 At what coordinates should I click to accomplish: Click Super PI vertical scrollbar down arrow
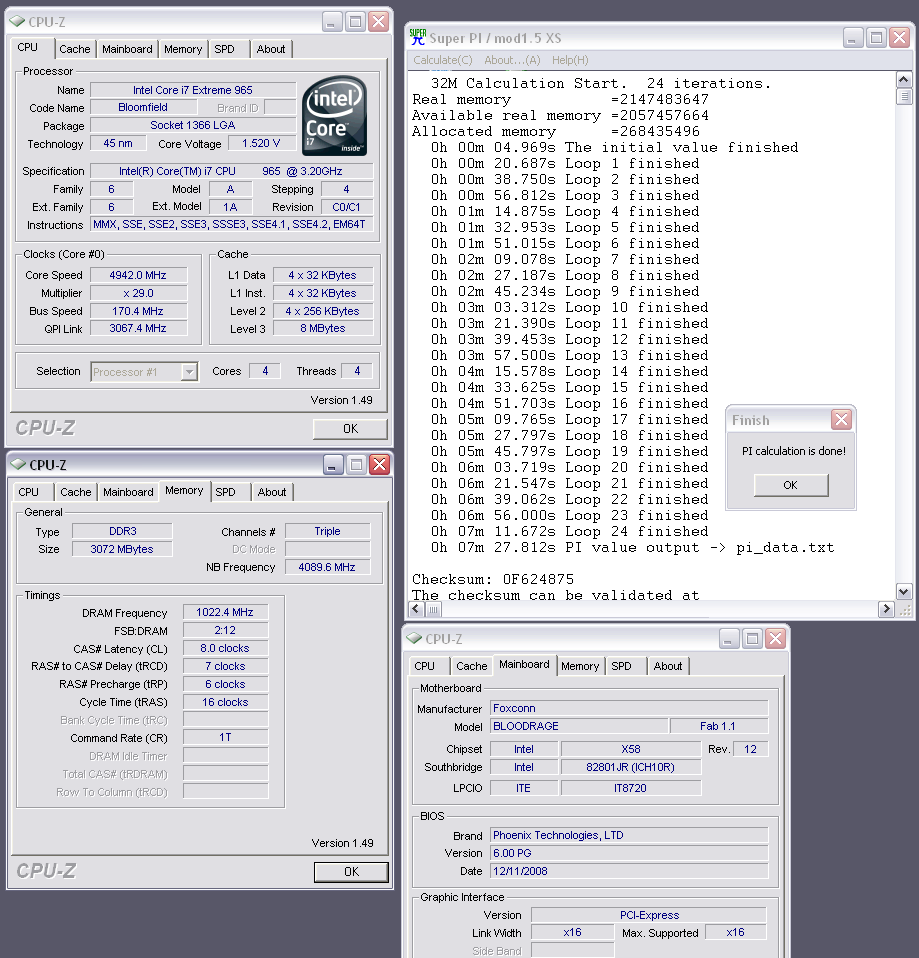[904, 591]
